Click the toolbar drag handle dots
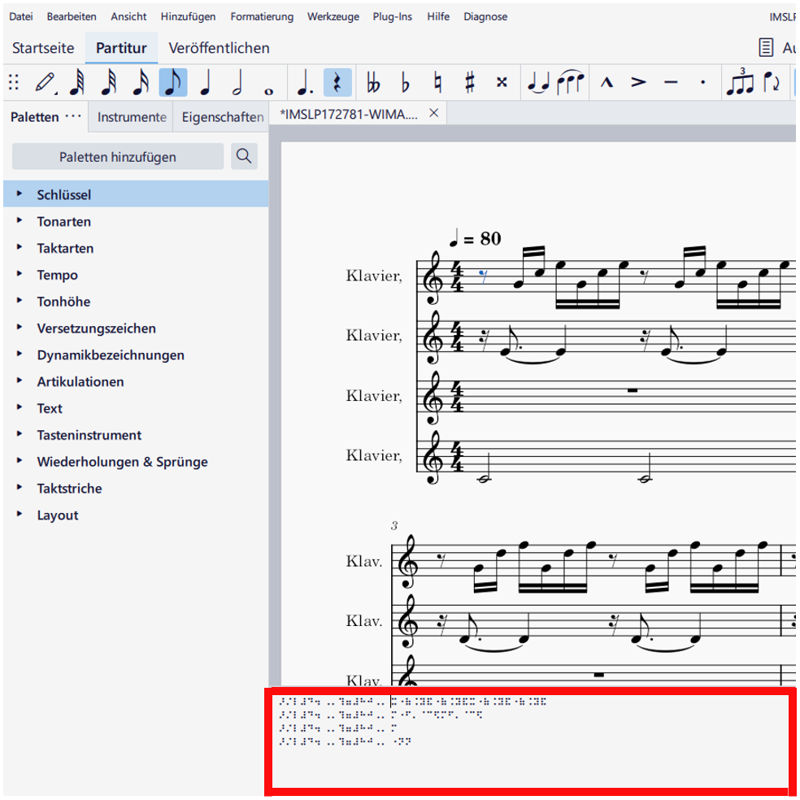Image resolution: width=800 pixels, height=800 pixels. (14, 82)
